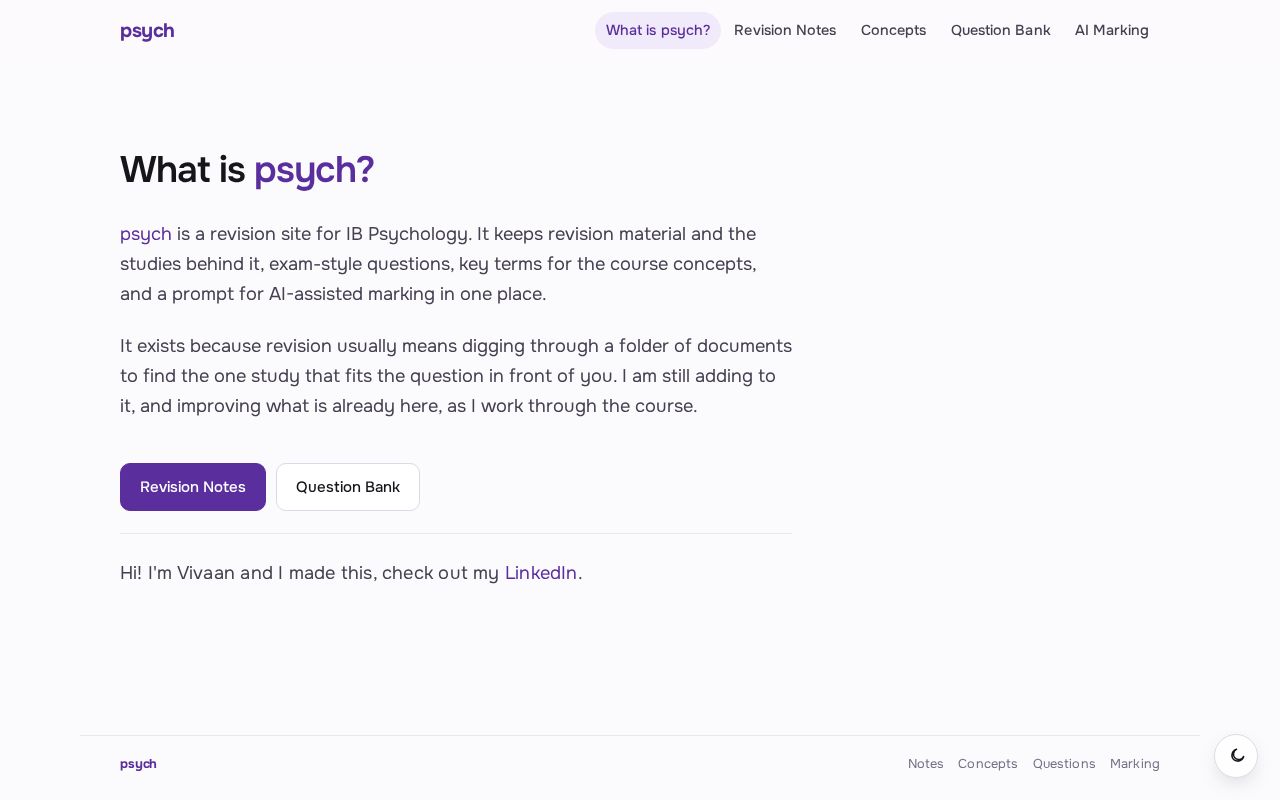Open Concepts in the top navigation
1280x800 pixels.
pos(893,30)
